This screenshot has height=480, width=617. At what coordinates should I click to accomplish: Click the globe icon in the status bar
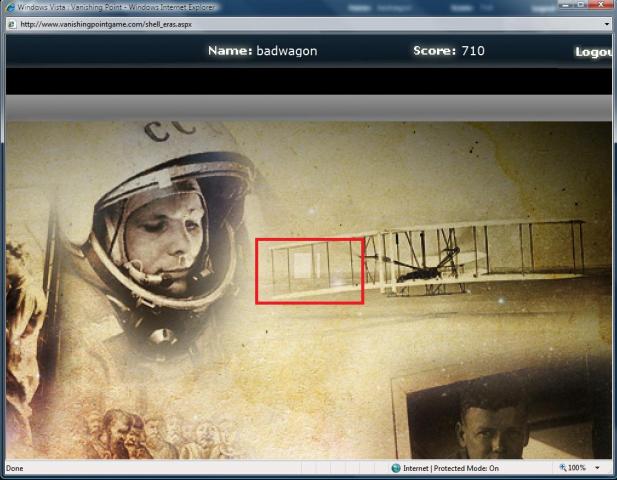click(x=396, y=468)
